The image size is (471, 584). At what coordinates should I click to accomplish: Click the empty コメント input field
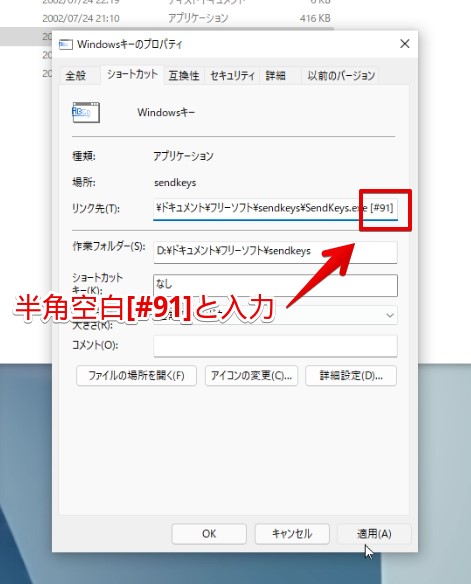click(x=275, y=346)
